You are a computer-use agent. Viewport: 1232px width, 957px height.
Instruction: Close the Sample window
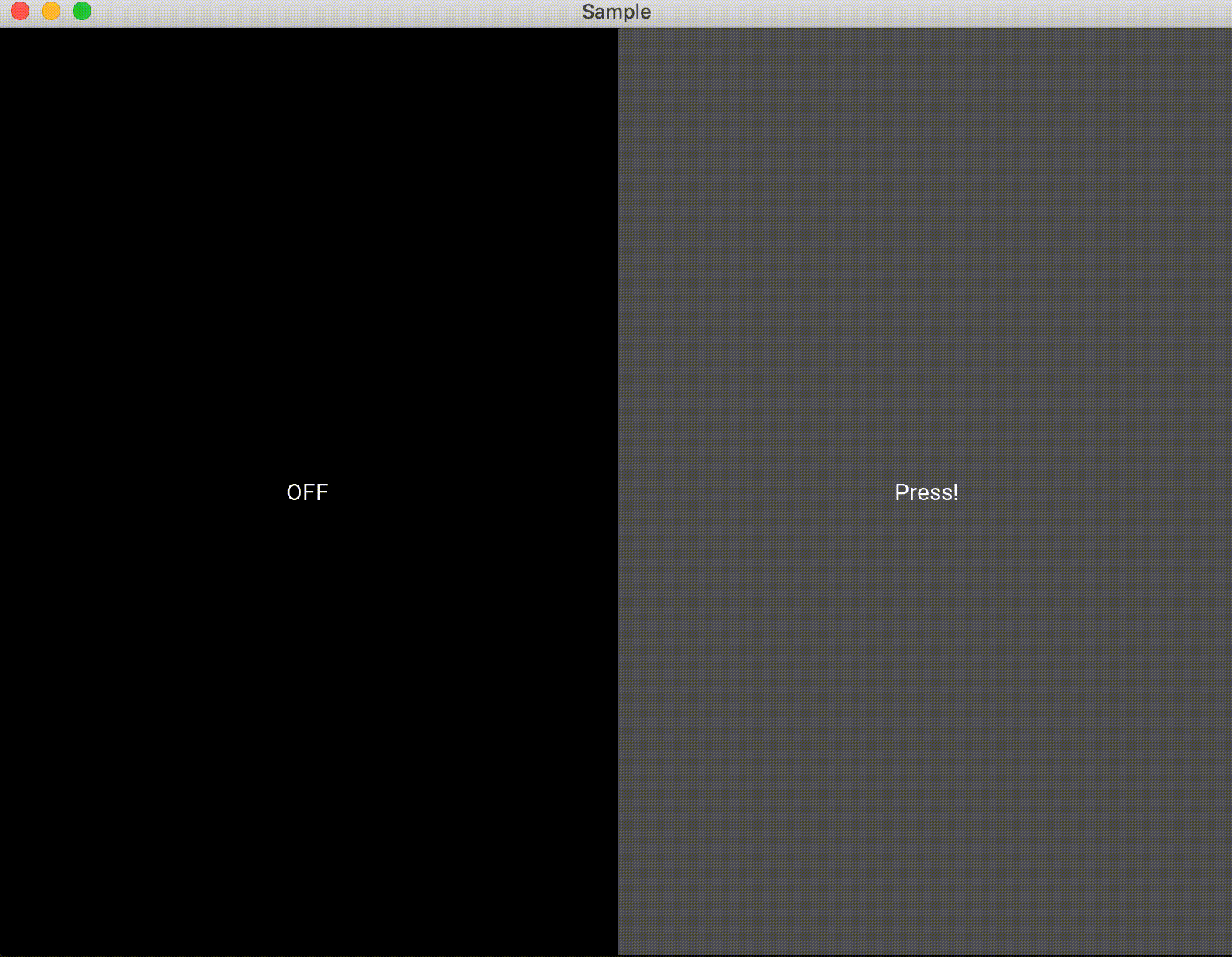(x=20, y=11)
